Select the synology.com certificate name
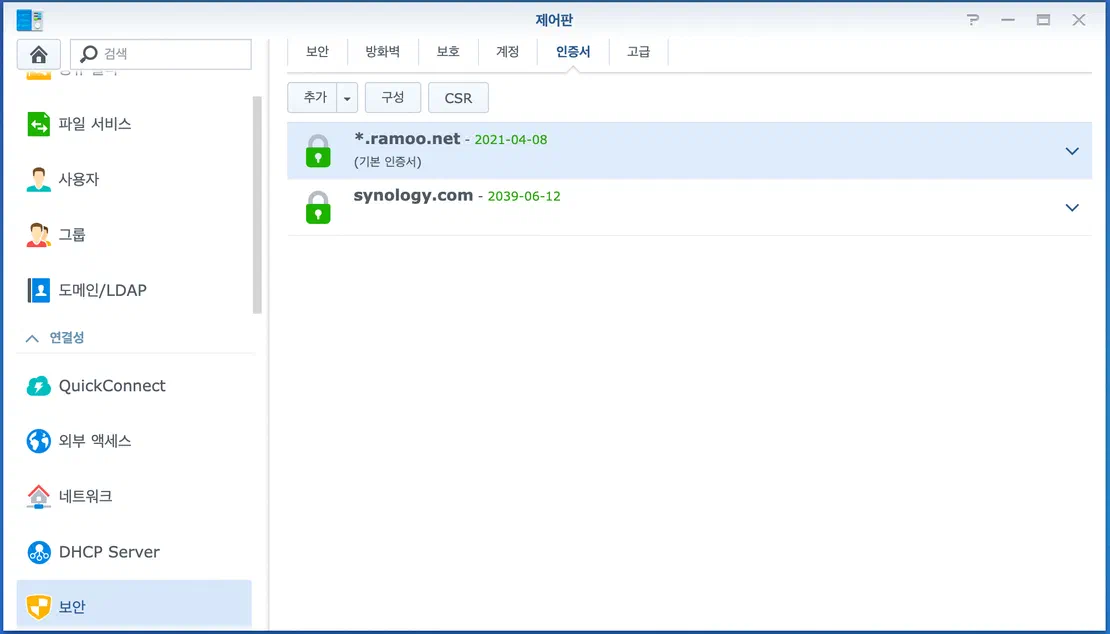The image size is (1110, 634). [413, 195]
